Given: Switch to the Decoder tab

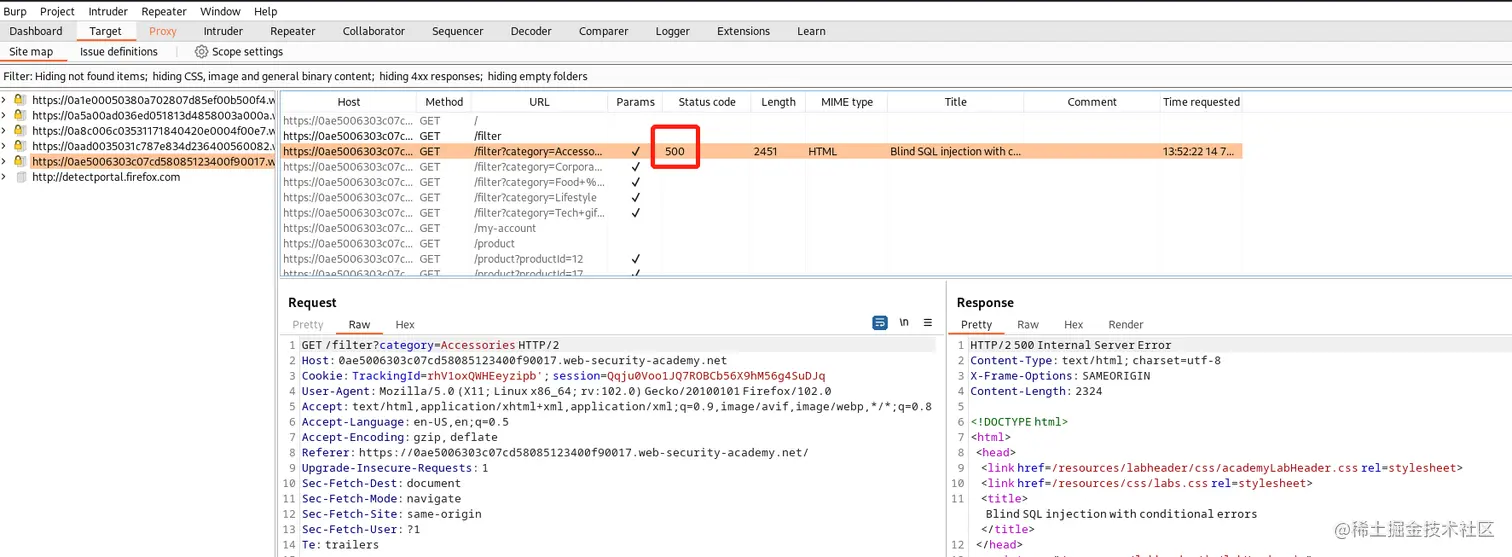Looking at the screenshot, I should coord(531,31).
